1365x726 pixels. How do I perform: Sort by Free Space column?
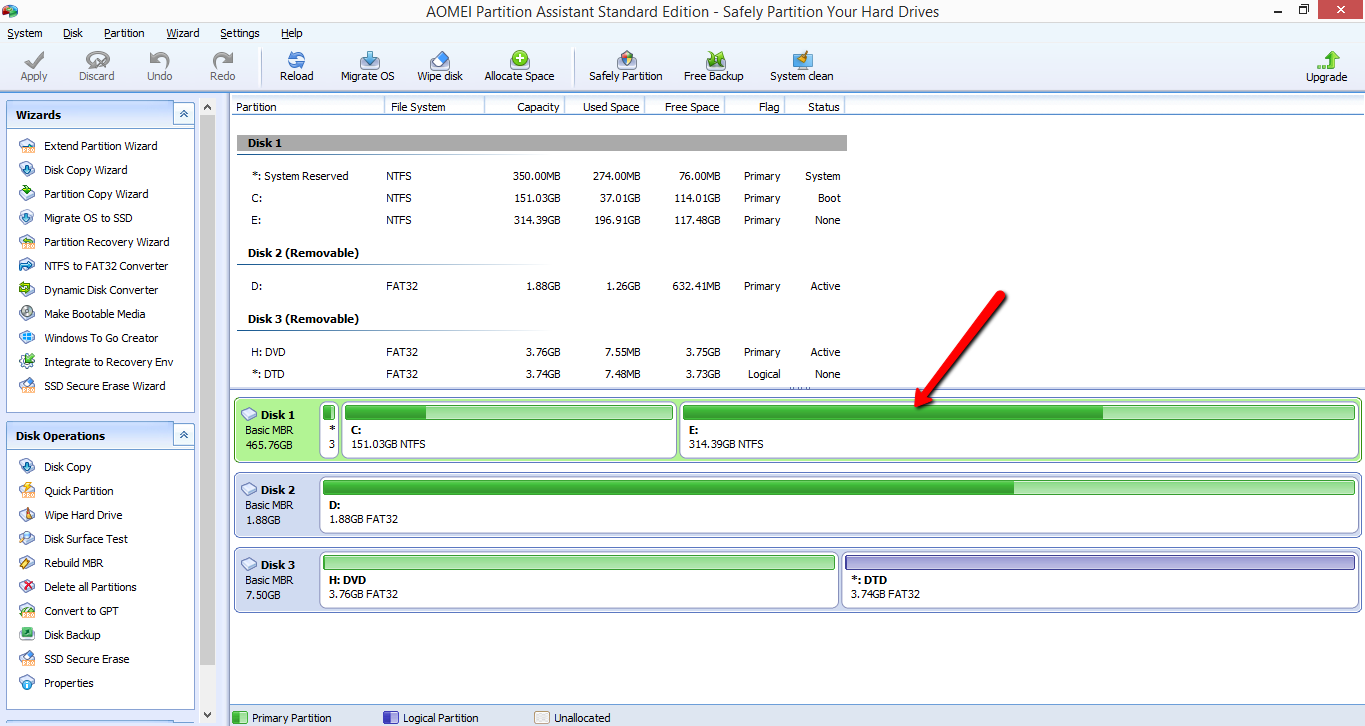(685, 106)
